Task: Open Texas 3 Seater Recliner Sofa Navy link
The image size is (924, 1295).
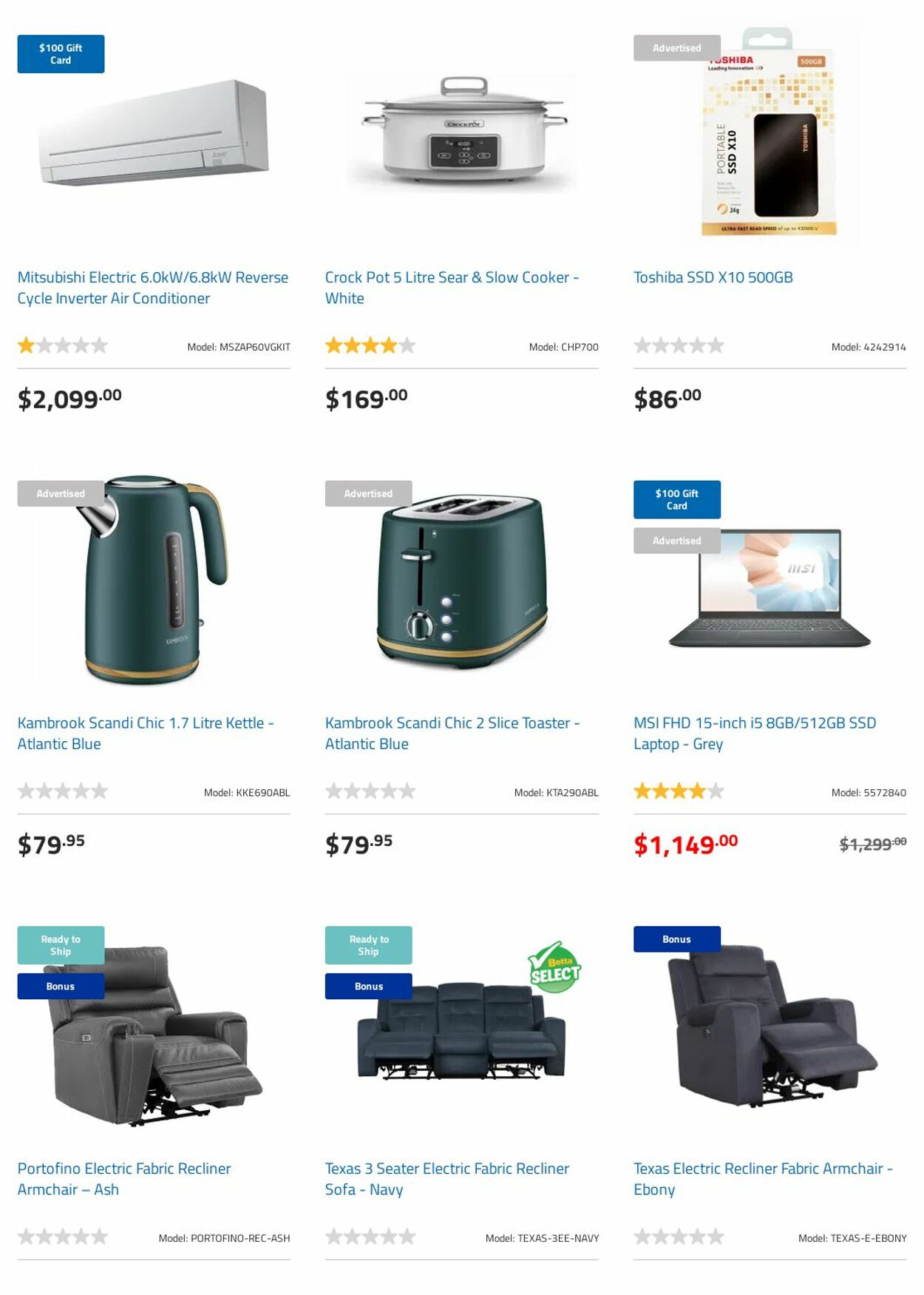Action: (x=447, y=1179)
